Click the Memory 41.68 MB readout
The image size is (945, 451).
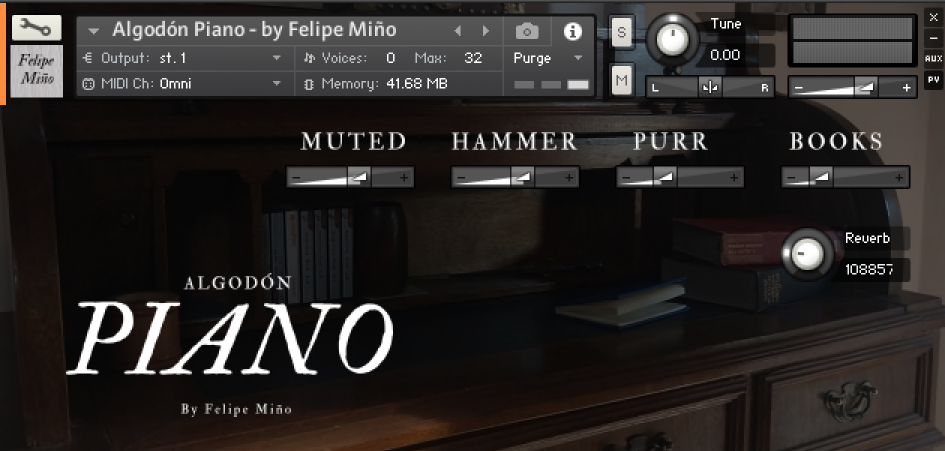click(x=385, y=84)
